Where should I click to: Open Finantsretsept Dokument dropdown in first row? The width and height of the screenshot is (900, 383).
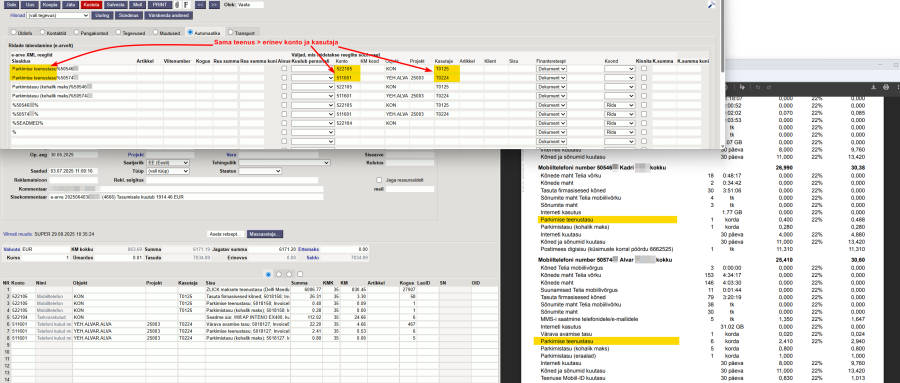pos(552,69)
